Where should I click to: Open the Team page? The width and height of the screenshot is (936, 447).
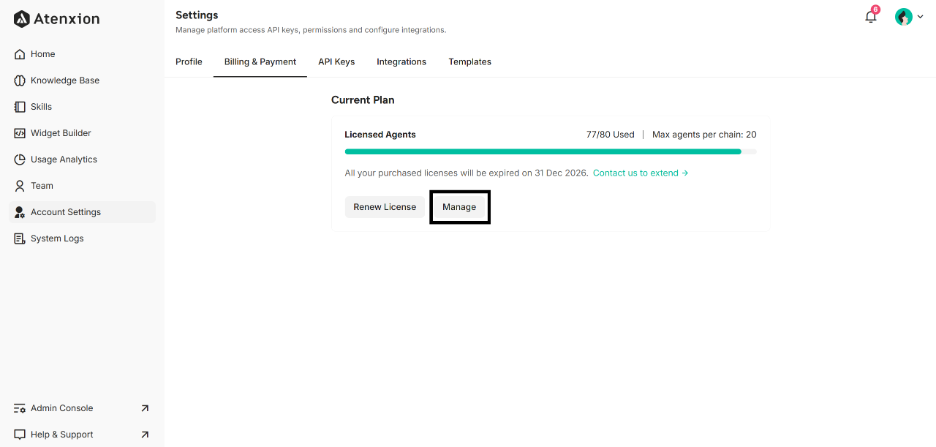82,186
